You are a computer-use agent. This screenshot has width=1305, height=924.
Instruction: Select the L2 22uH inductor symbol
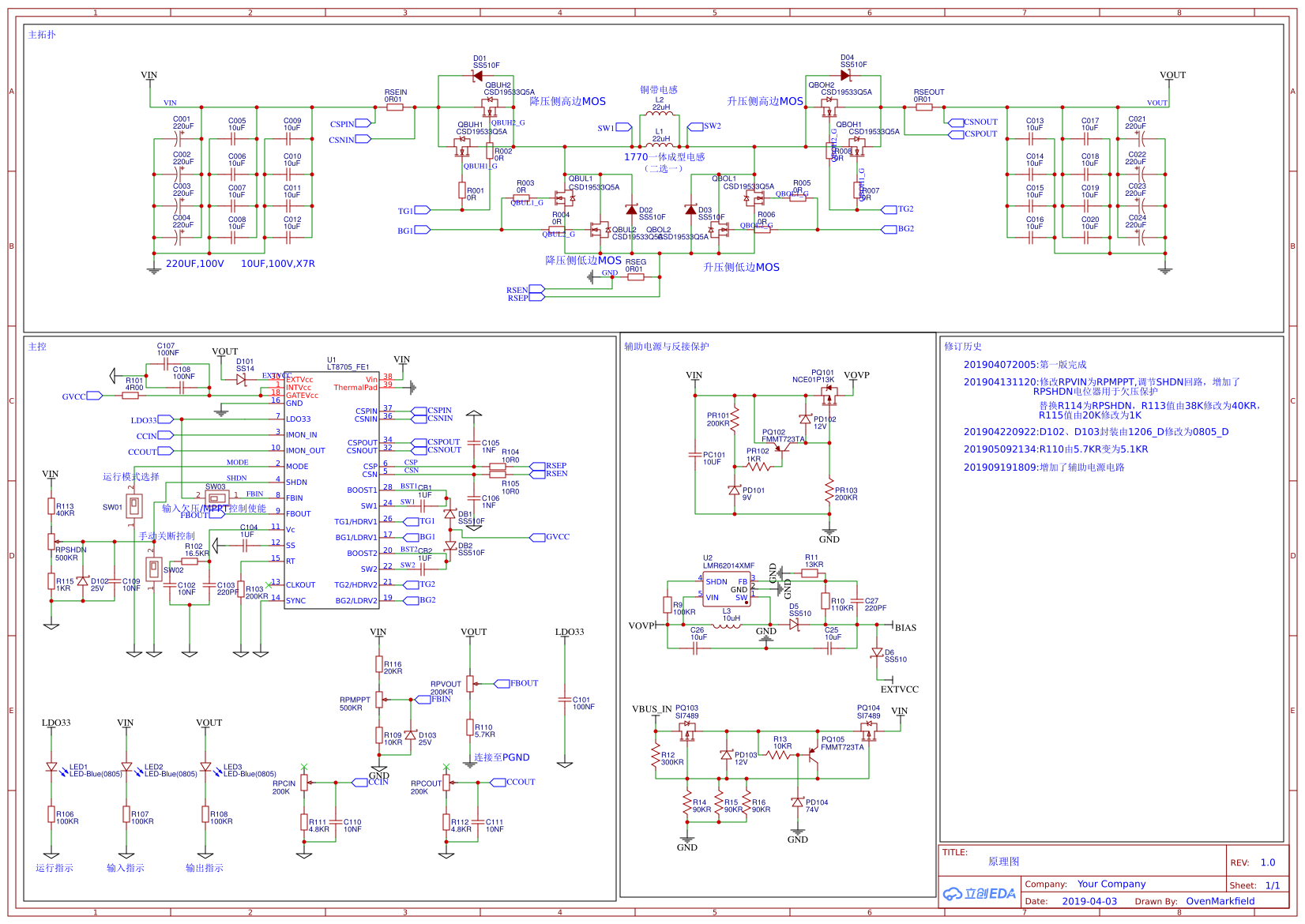(660, 116)
